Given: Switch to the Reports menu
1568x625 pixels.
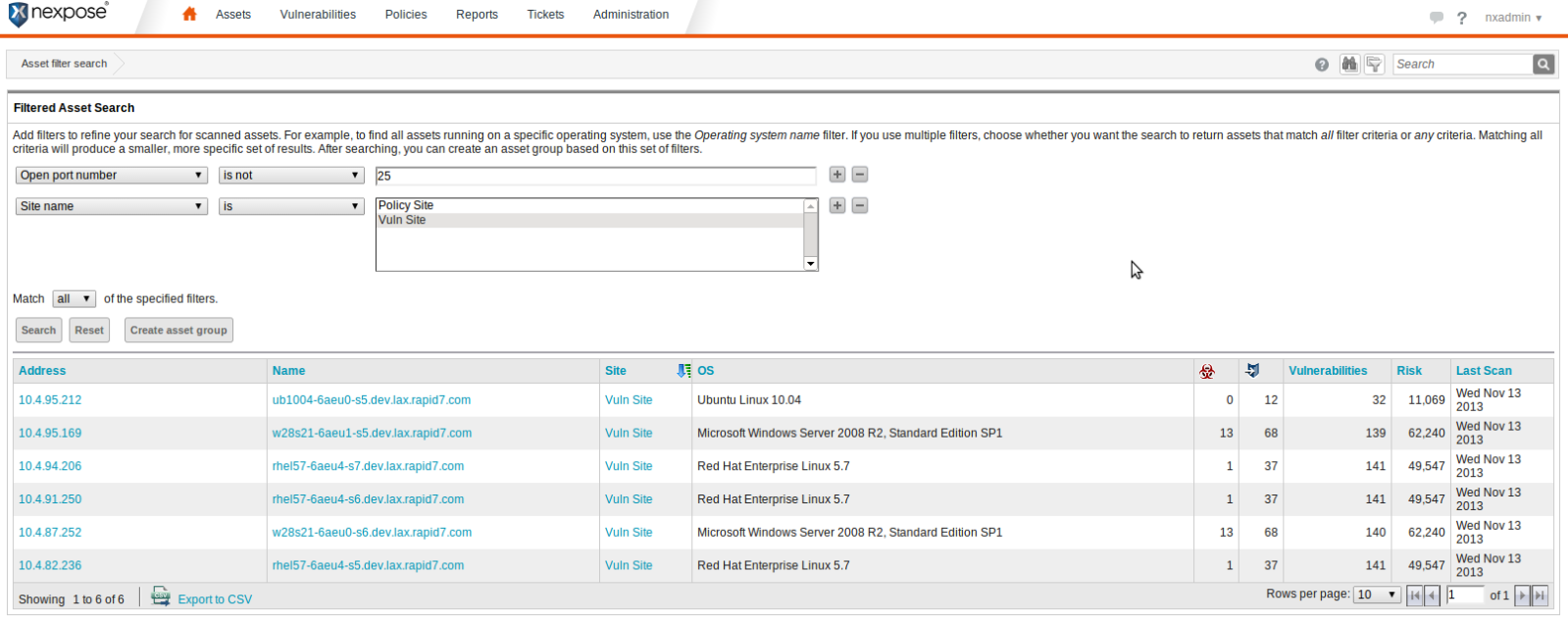Looking at the screenshot, I should pos(477,15).
